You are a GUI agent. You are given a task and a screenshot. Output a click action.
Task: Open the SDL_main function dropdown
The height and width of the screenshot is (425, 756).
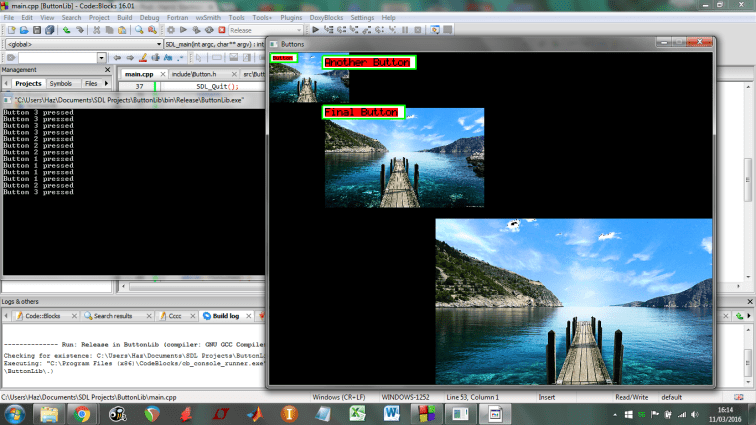(215, 45)
